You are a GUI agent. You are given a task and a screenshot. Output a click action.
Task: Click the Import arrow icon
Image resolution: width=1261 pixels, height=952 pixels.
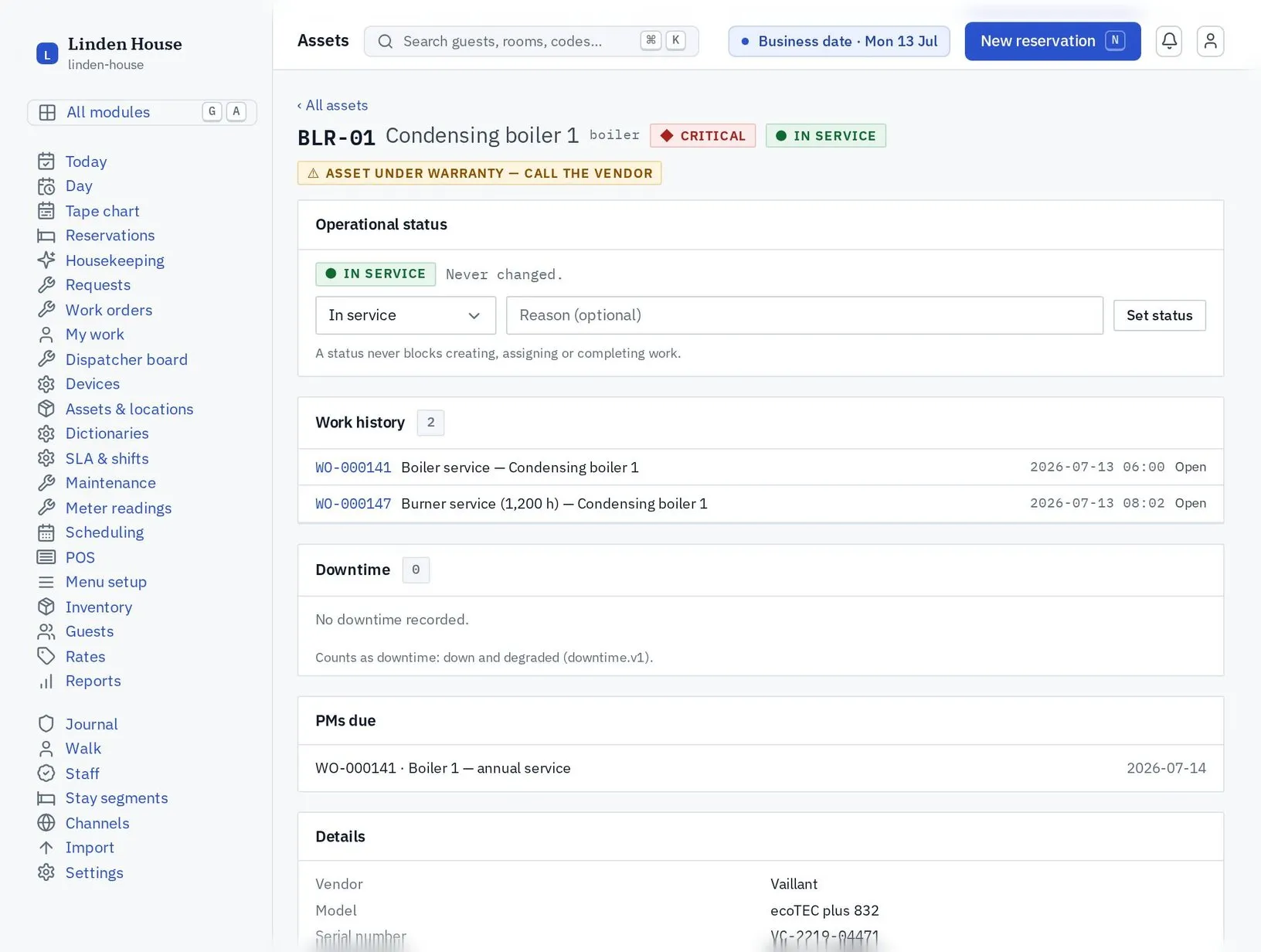pos(46,848)
